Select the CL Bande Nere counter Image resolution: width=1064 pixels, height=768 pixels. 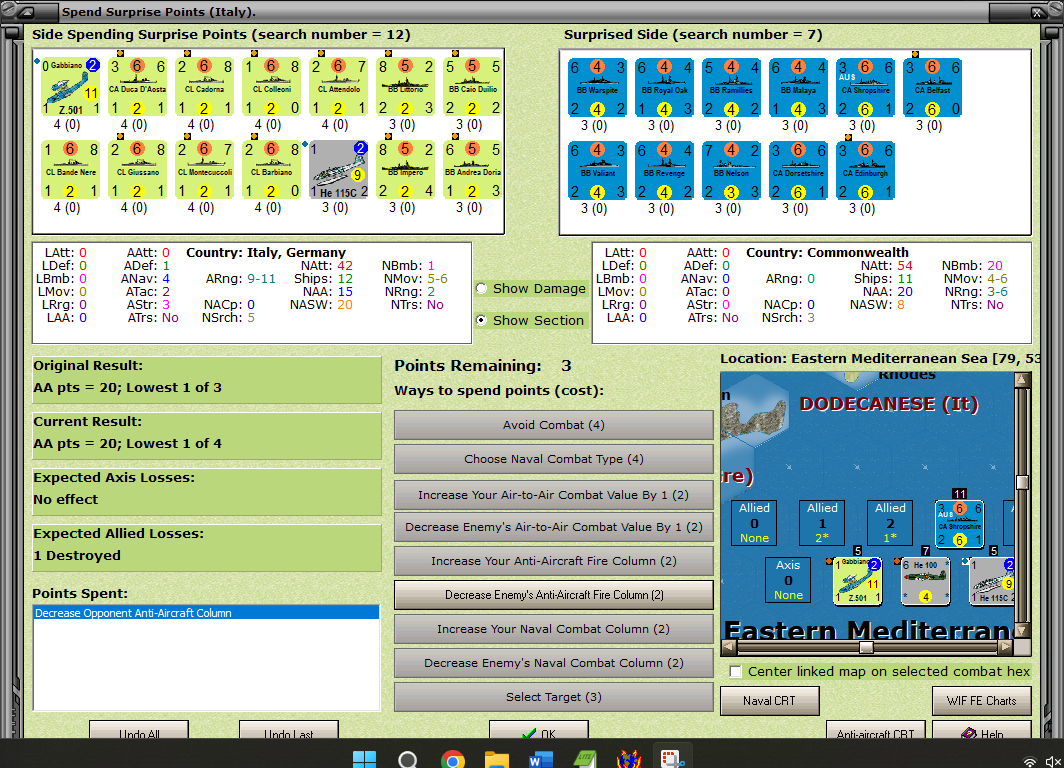click(x=71, y=170)
